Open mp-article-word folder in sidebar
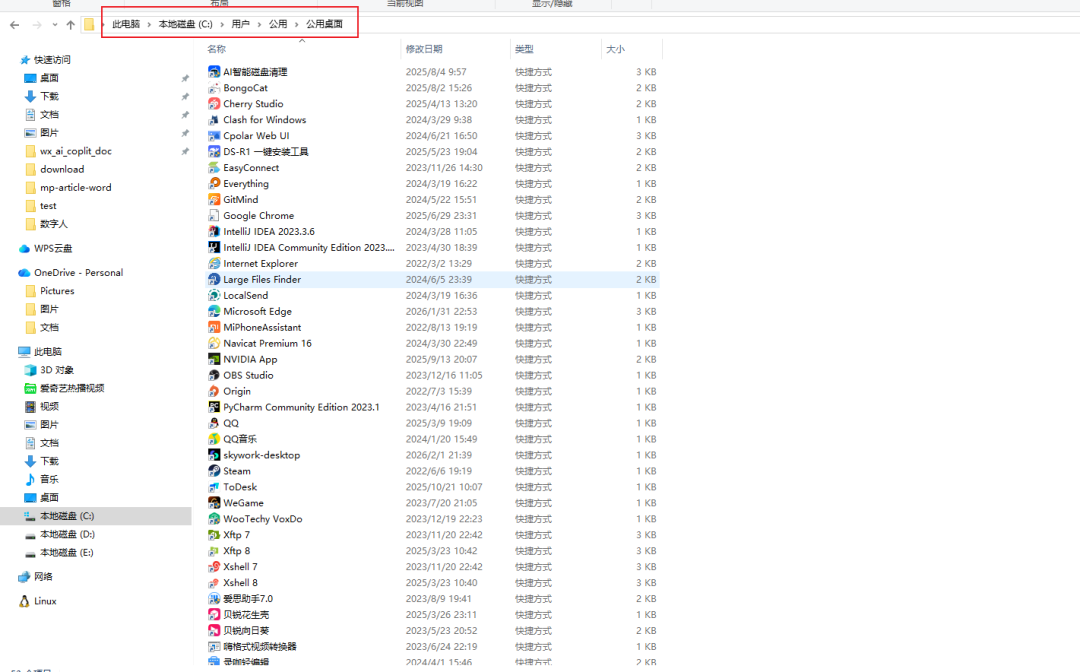Screen dimensions: 1080x672 (76, 187)
